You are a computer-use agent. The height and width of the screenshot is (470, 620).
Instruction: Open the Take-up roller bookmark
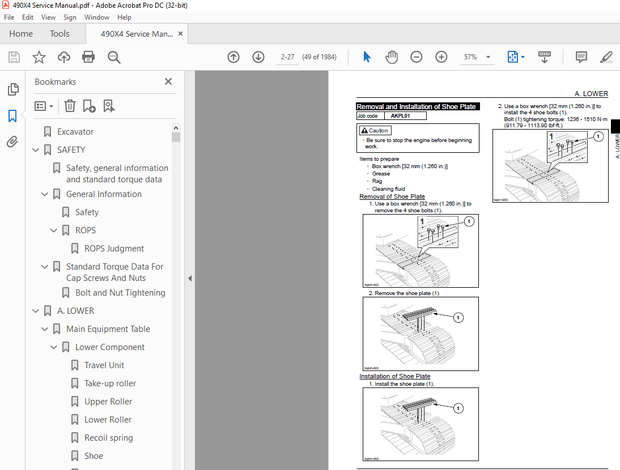pos(110,383)
